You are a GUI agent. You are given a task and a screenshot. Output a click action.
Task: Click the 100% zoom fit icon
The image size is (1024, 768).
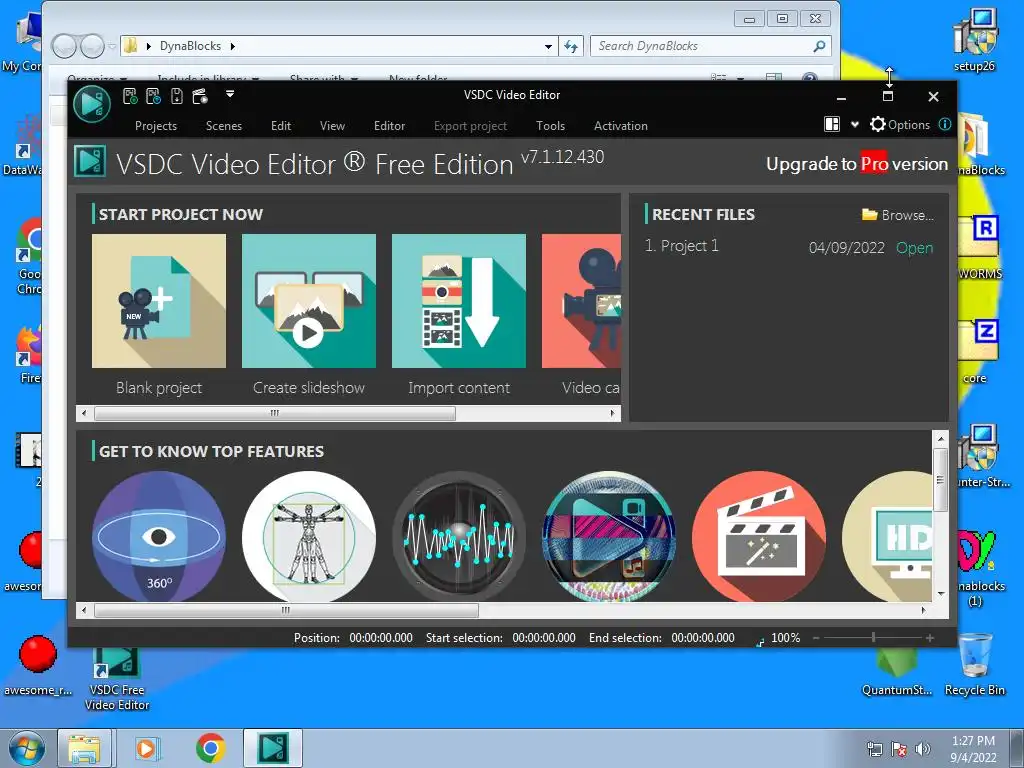point(760,642)
